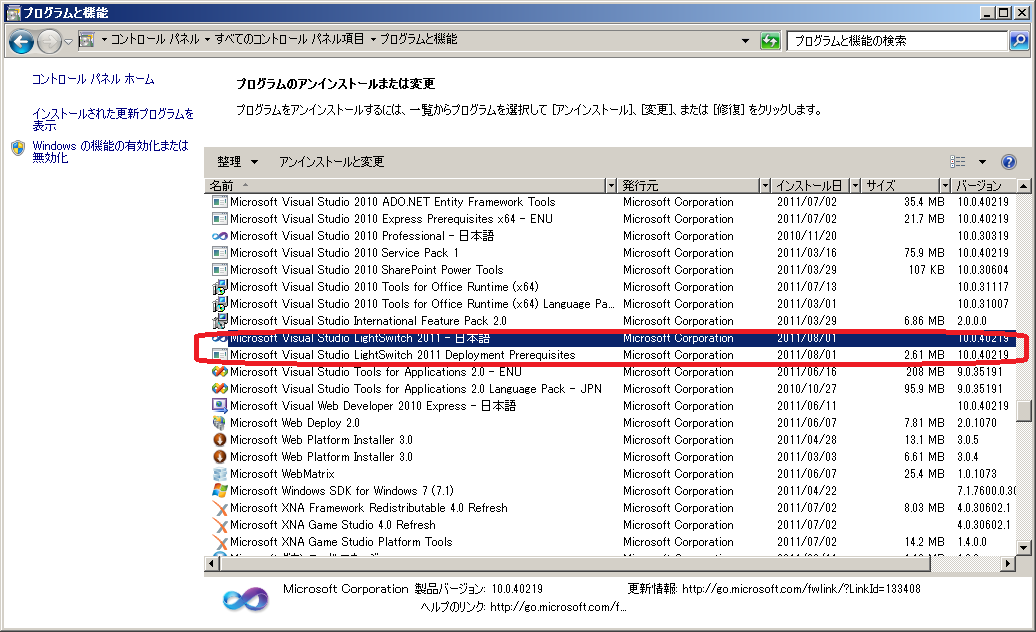Sort list by サイズ column header
The height and width of the screenshot is (632, 1036).
900,186
